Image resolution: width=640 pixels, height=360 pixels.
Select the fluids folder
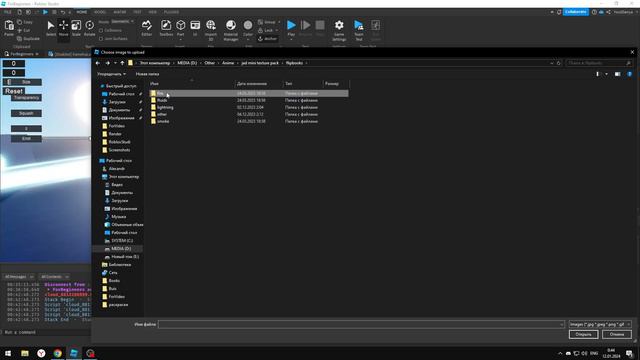162,100
